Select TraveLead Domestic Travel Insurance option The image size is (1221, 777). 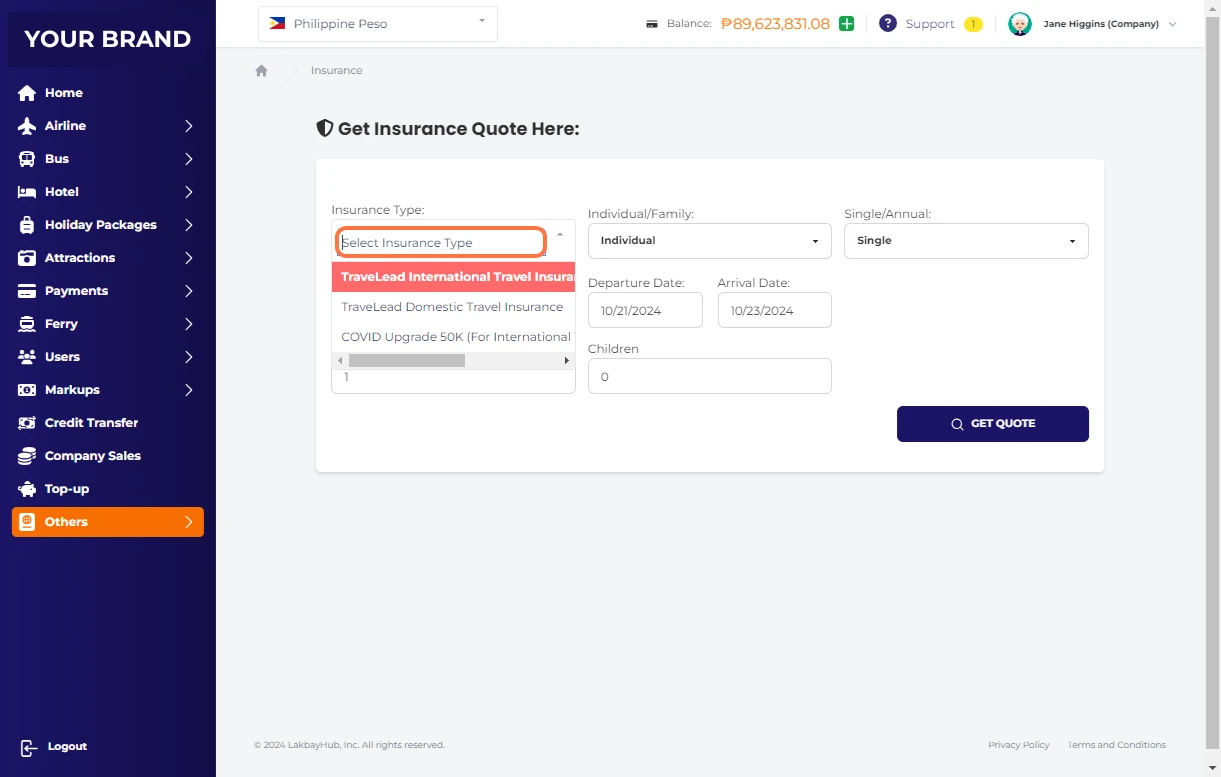452,307
